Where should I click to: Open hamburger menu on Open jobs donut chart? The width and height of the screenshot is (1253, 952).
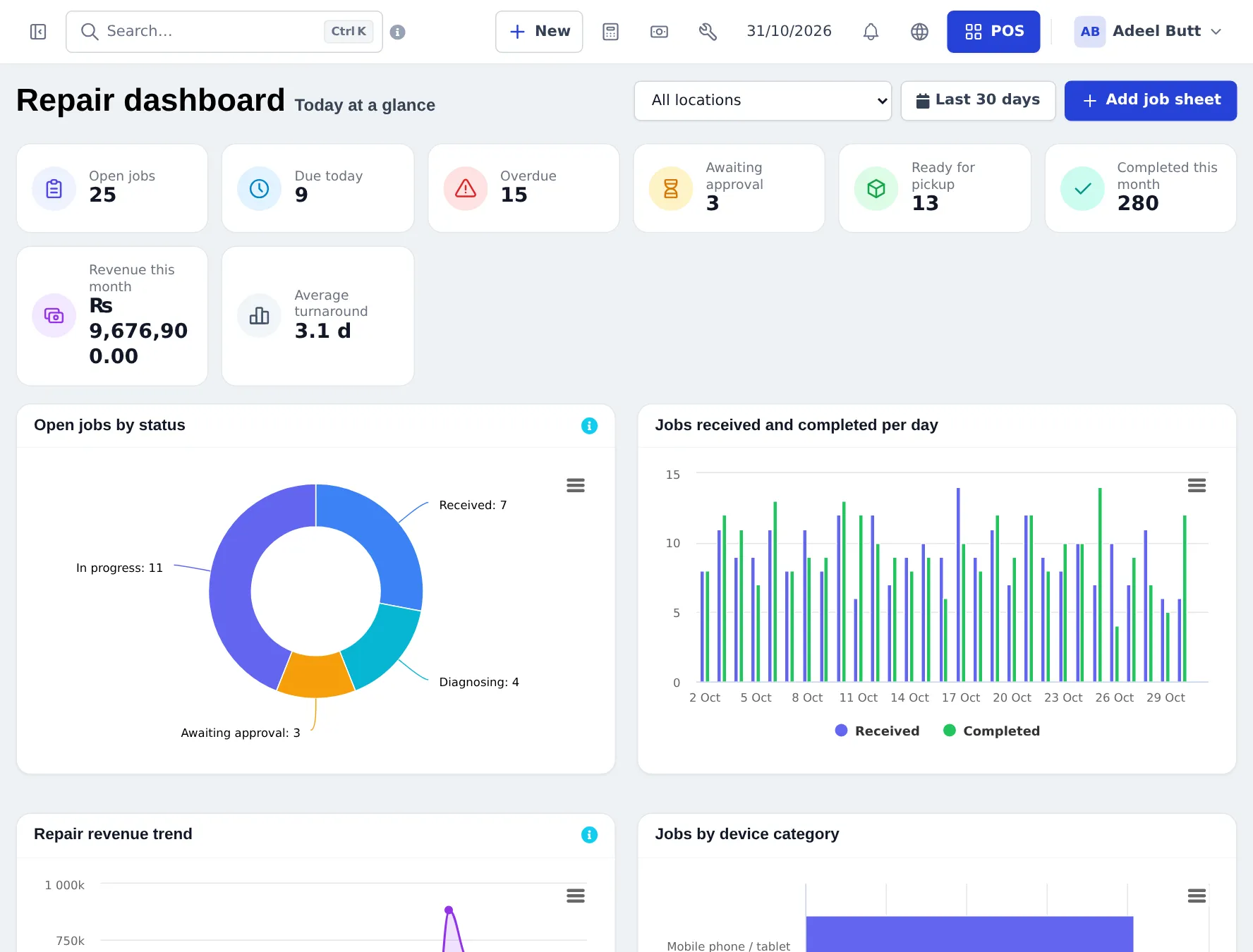coord(576,485)
